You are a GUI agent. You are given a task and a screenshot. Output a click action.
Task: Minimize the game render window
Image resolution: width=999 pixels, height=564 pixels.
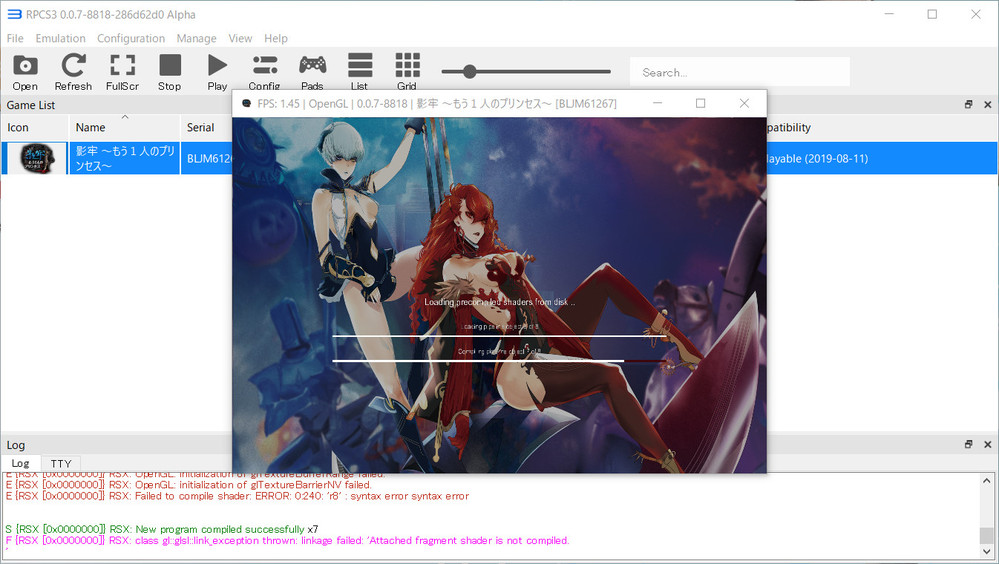click(658, 103)
